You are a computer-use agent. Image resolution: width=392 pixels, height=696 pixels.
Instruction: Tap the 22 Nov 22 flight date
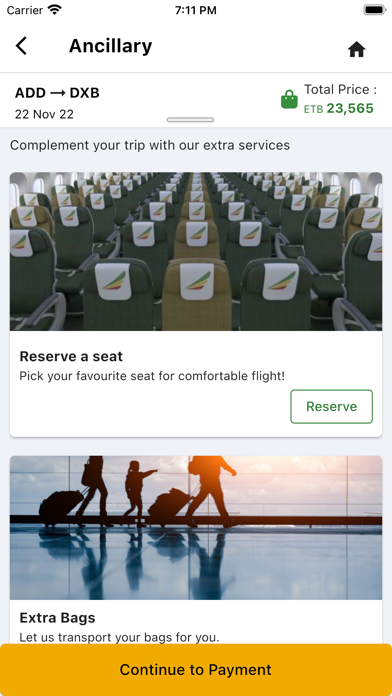44,115
